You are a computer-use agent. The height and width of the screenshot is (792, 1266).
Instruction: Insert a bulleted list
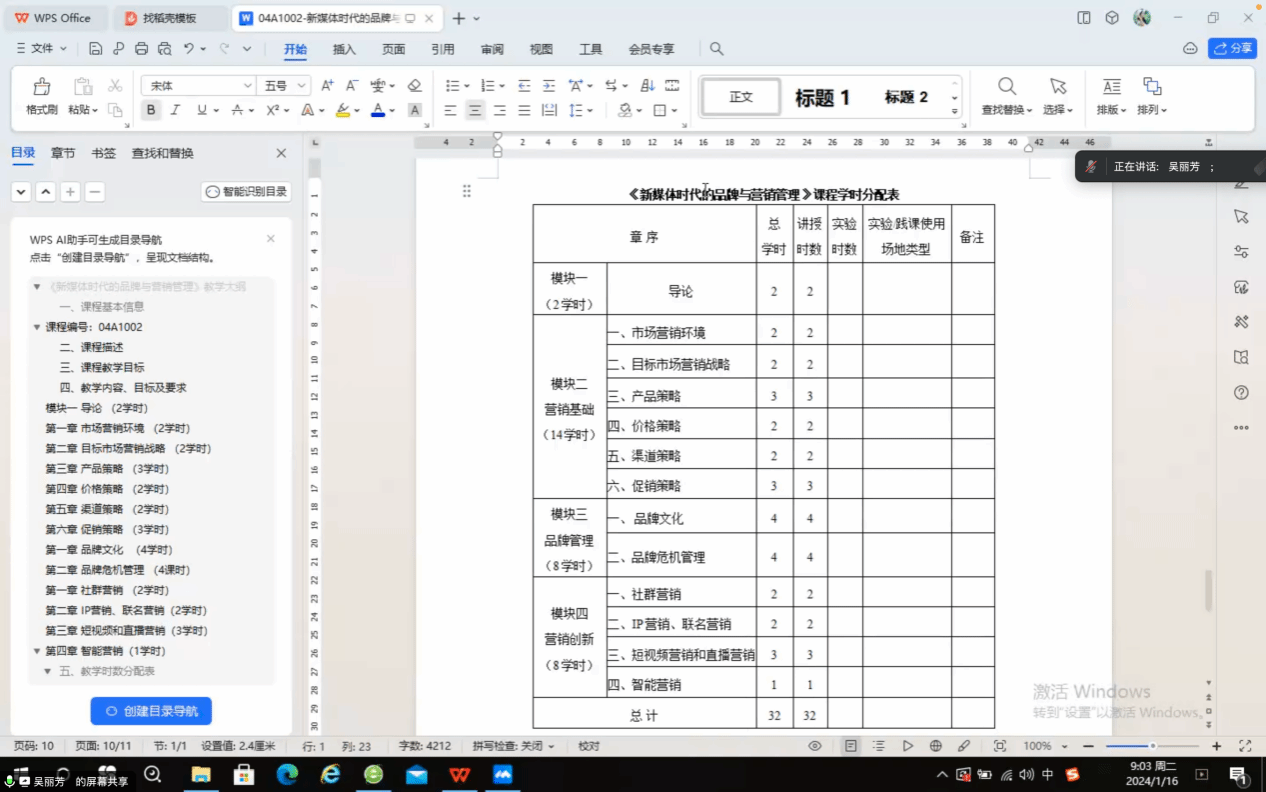click(x=455, y=86)
